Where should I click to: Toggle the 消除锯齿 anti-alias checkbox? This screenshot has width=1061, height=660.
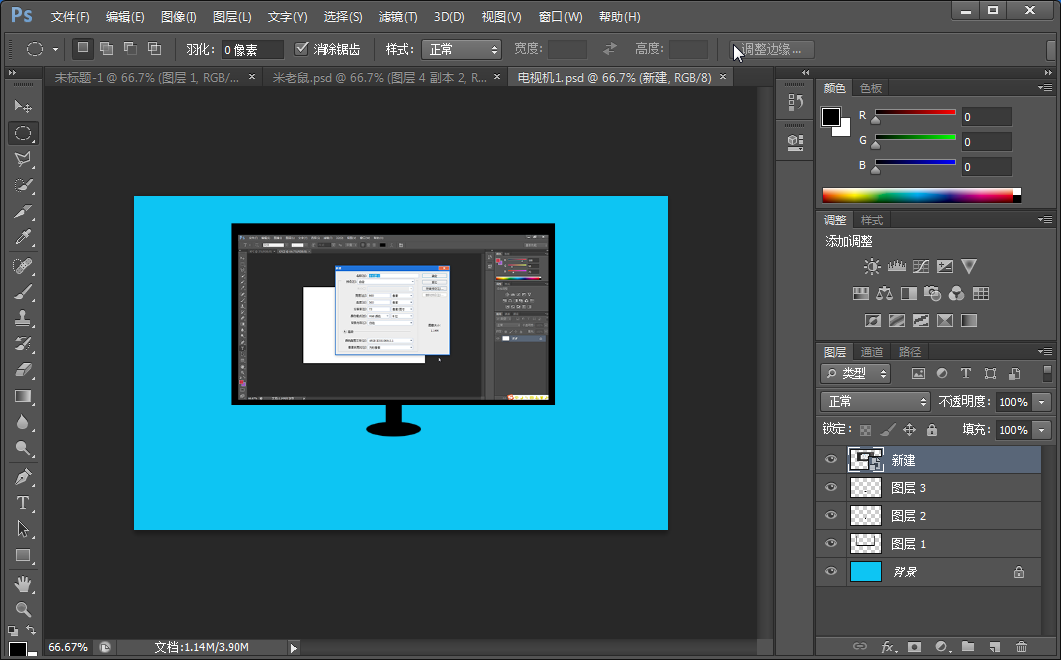[302, 49]
